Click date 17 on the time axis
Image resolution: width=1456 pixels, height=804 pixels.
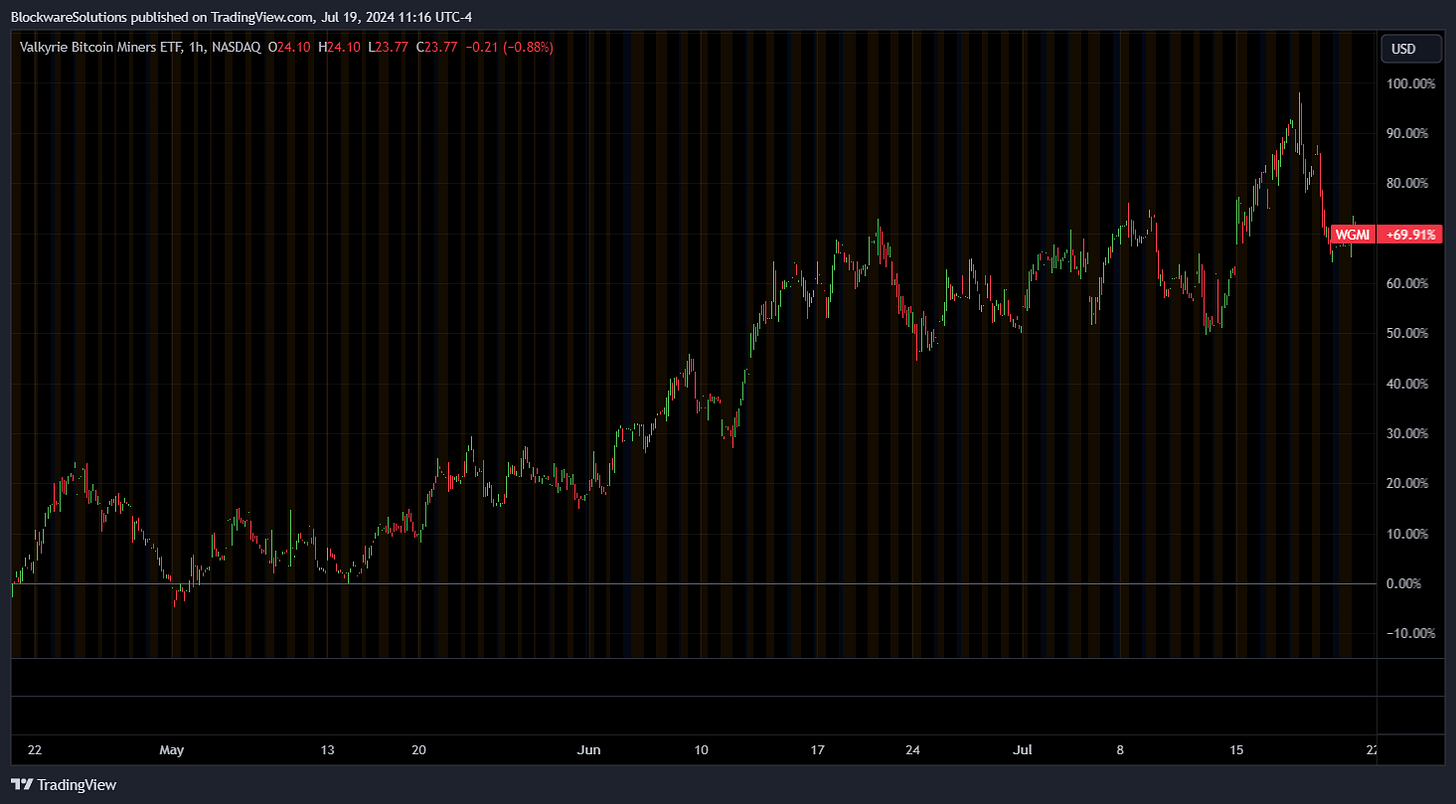pos(817,750)
